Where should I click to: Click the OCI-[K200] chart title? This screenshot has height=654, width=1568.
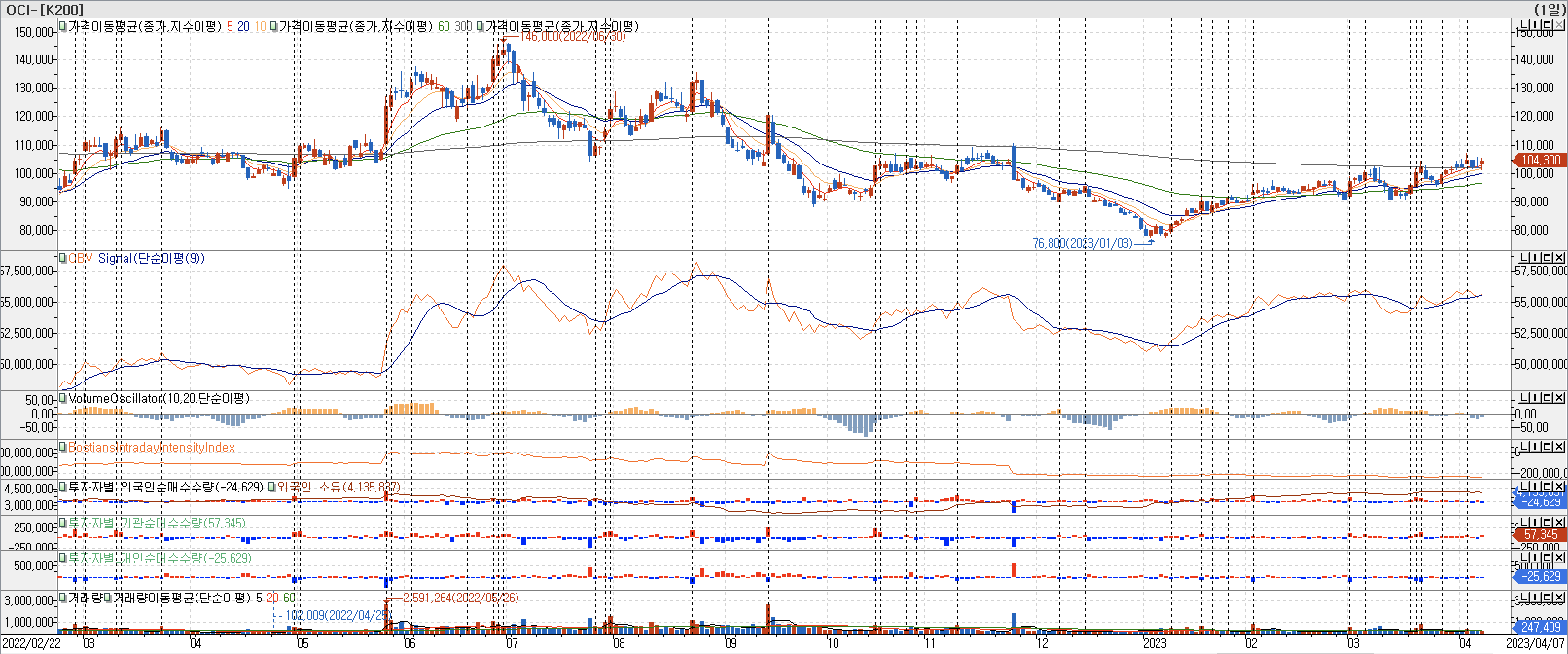[x=44, y=9]
